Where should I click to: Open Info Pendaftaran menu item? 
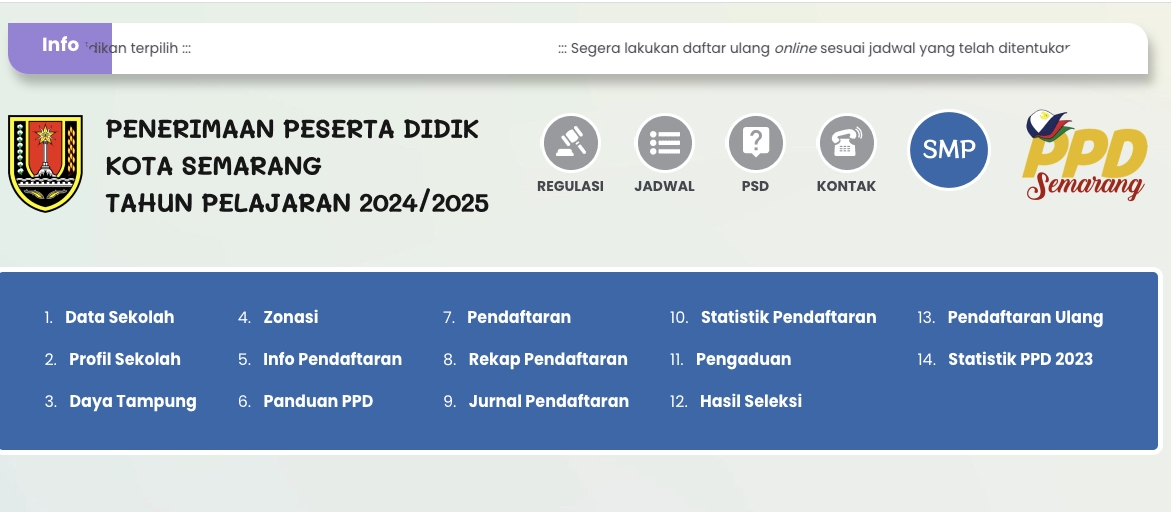coord(332,359)
